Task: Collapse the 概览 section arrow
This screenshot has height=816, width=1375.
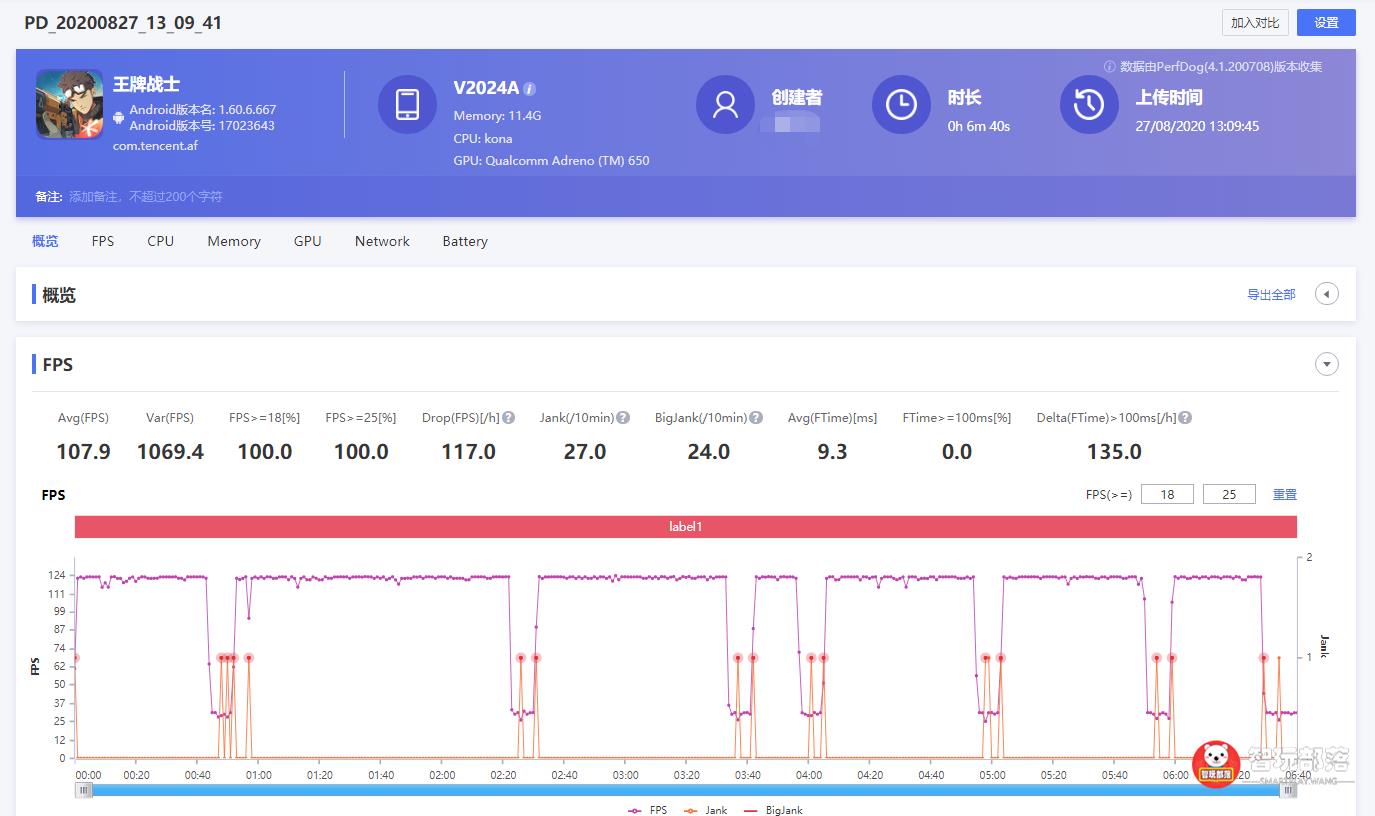Action: click(x=1327, y=293)
